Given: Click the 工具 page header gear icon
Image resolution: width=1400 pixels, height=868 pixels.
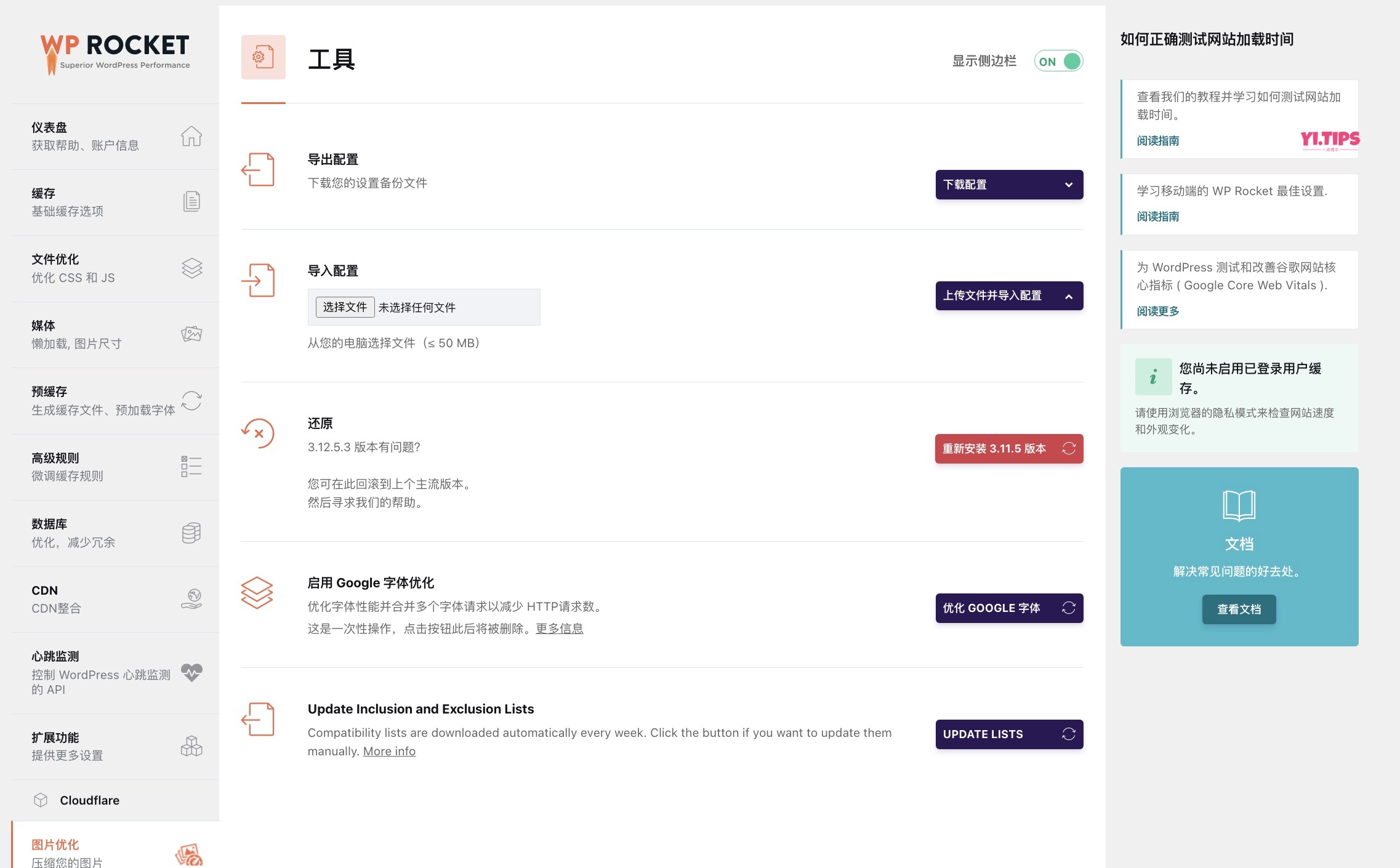Looking at the screenshot, I should point(264,57).
